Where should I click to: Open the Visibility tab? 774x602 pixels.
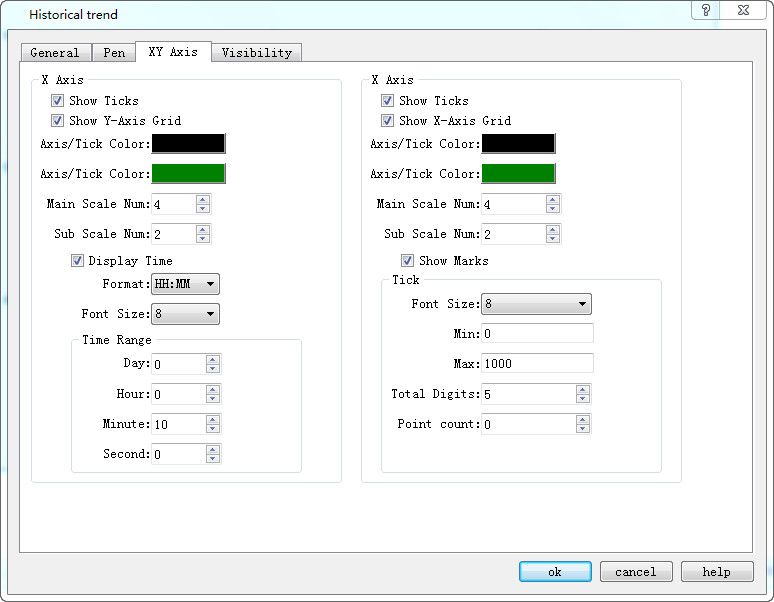(x=257, y=53)
